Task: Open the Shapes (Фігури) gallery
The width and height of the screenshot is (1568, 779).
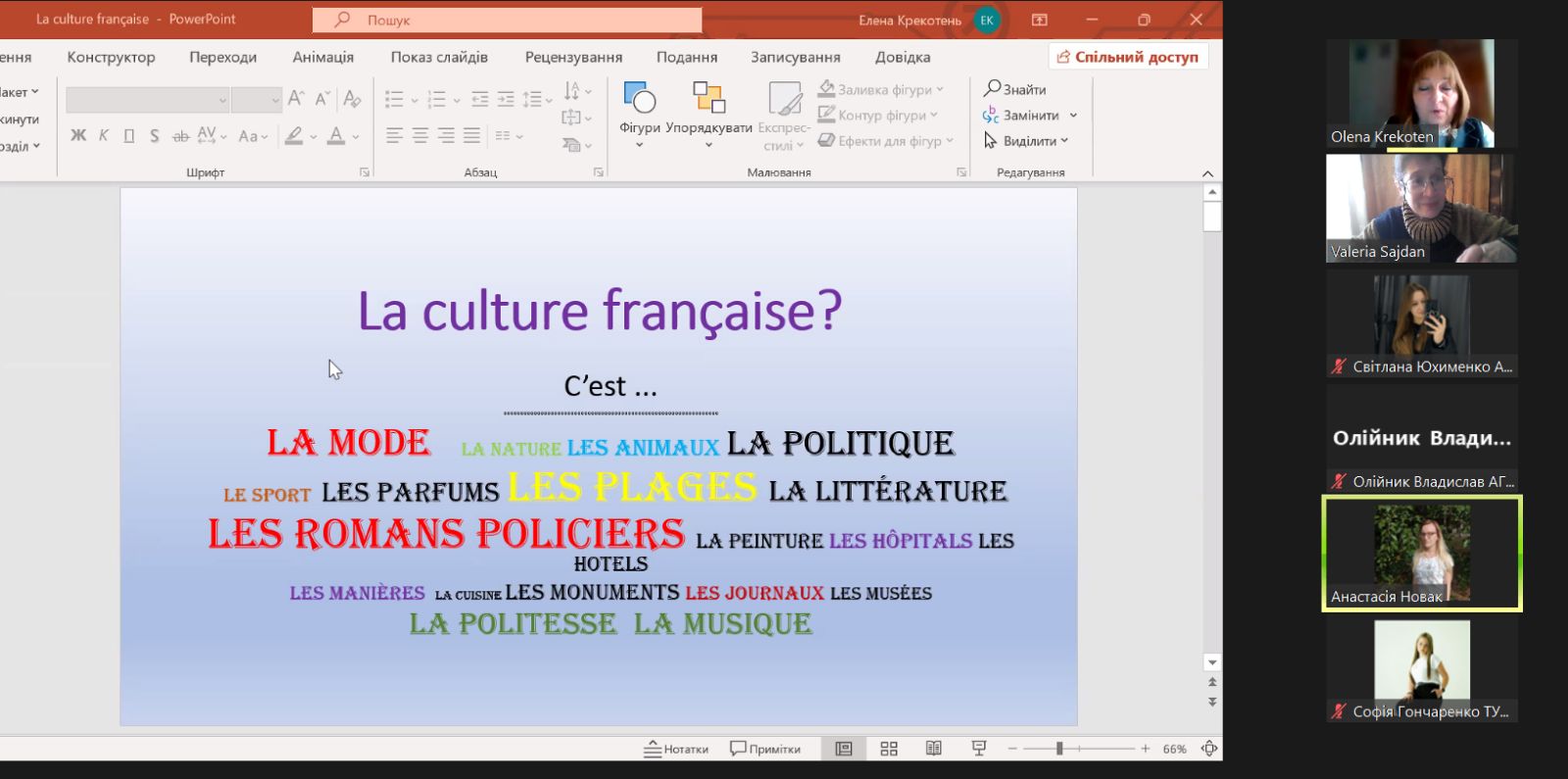Action: 639,108
